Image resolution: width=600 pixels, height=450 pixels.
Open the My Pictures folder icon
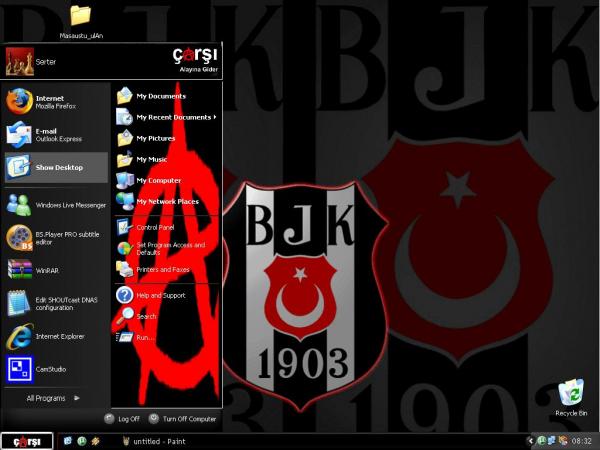[125, 138]
